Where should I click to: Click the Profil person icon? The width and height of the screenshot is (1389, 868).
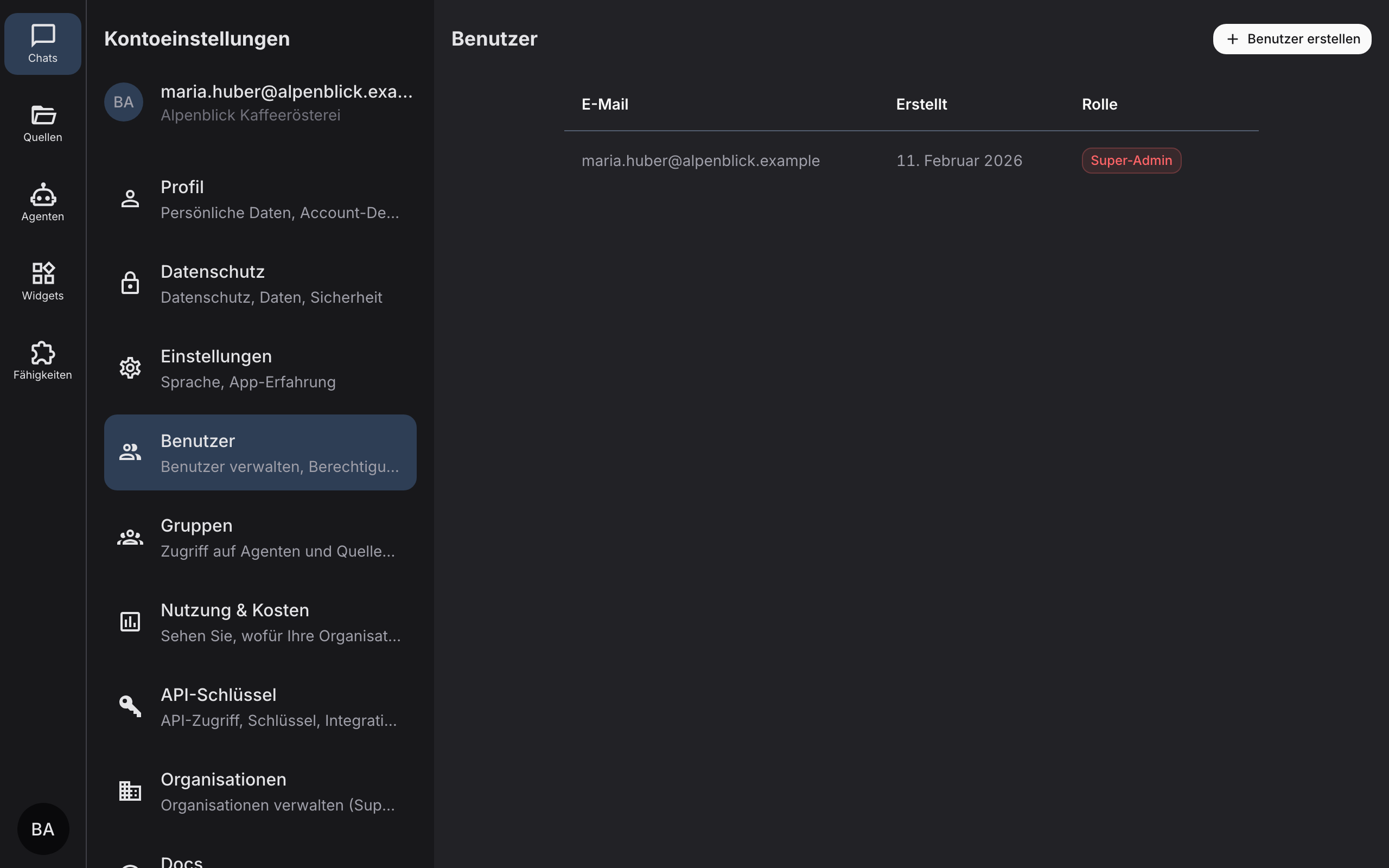click(130, 199)
